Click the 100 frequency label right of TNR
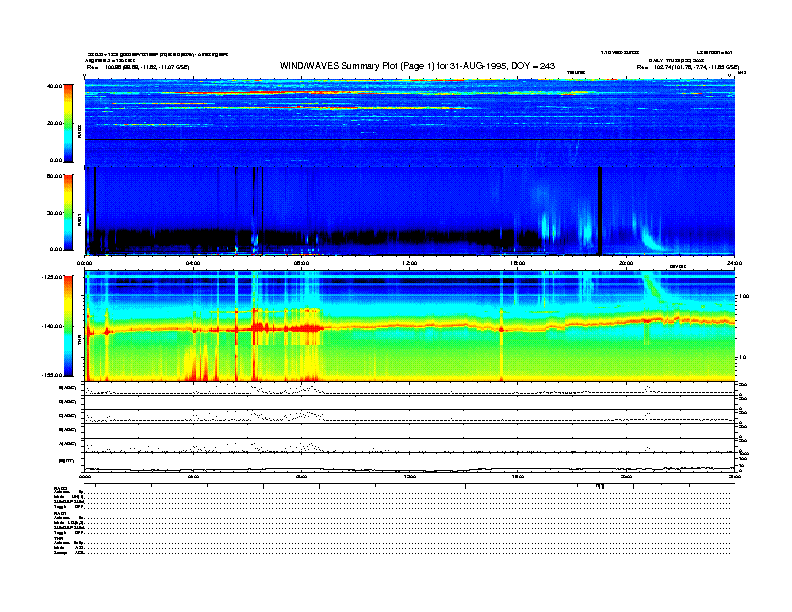 [745, 296]
